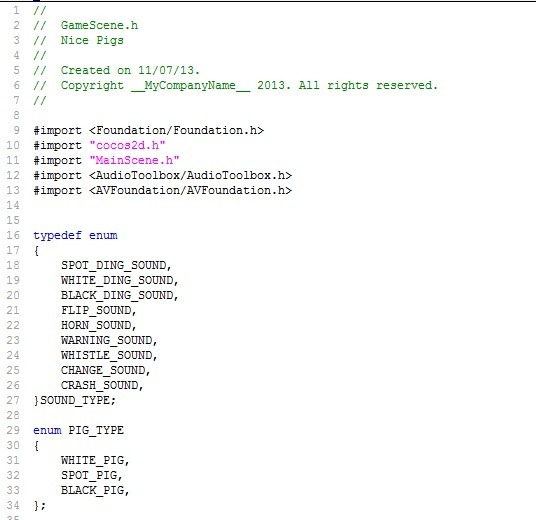Click line number 27 in the gutter
This screenshot has height=520, width=536.
coord(13,400)
